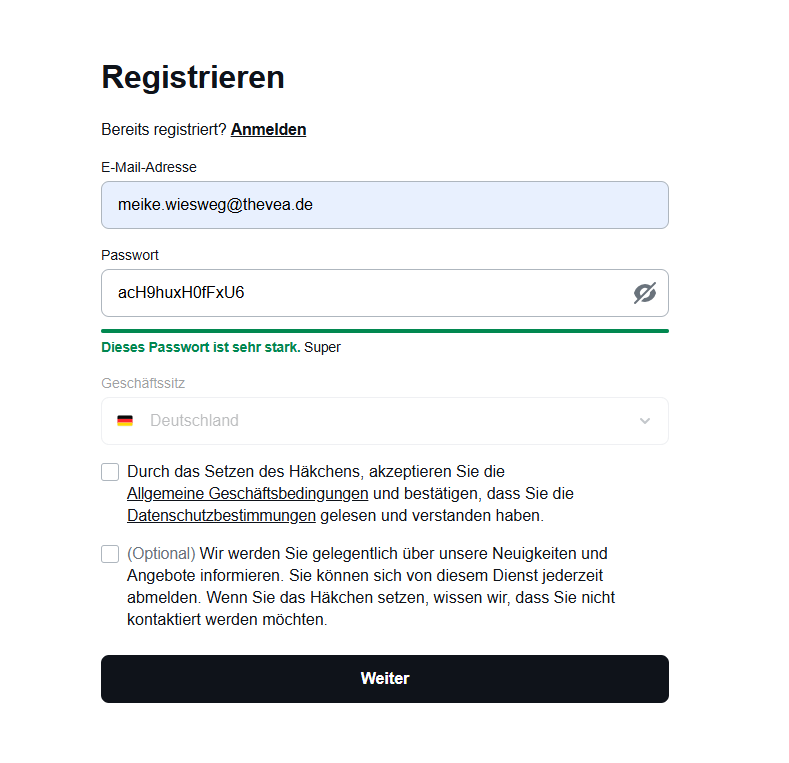Click the green password strength bar
Screen dimensions: 789x763
coord(385,331)
